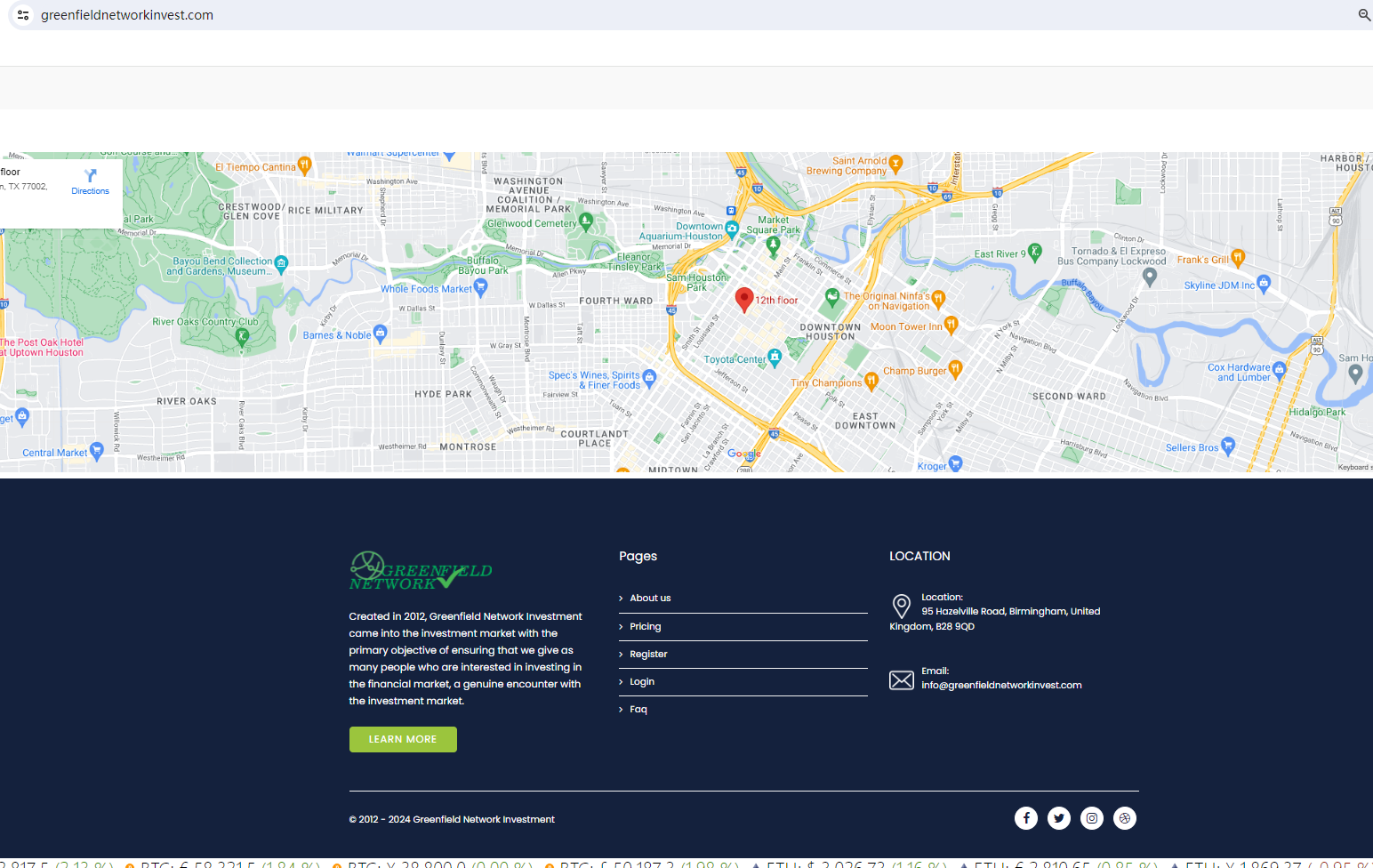This screenshot has width=1373, height=868.
Task: Open the About us footer link
Action: pyautogui.click(x=650, y=599)
